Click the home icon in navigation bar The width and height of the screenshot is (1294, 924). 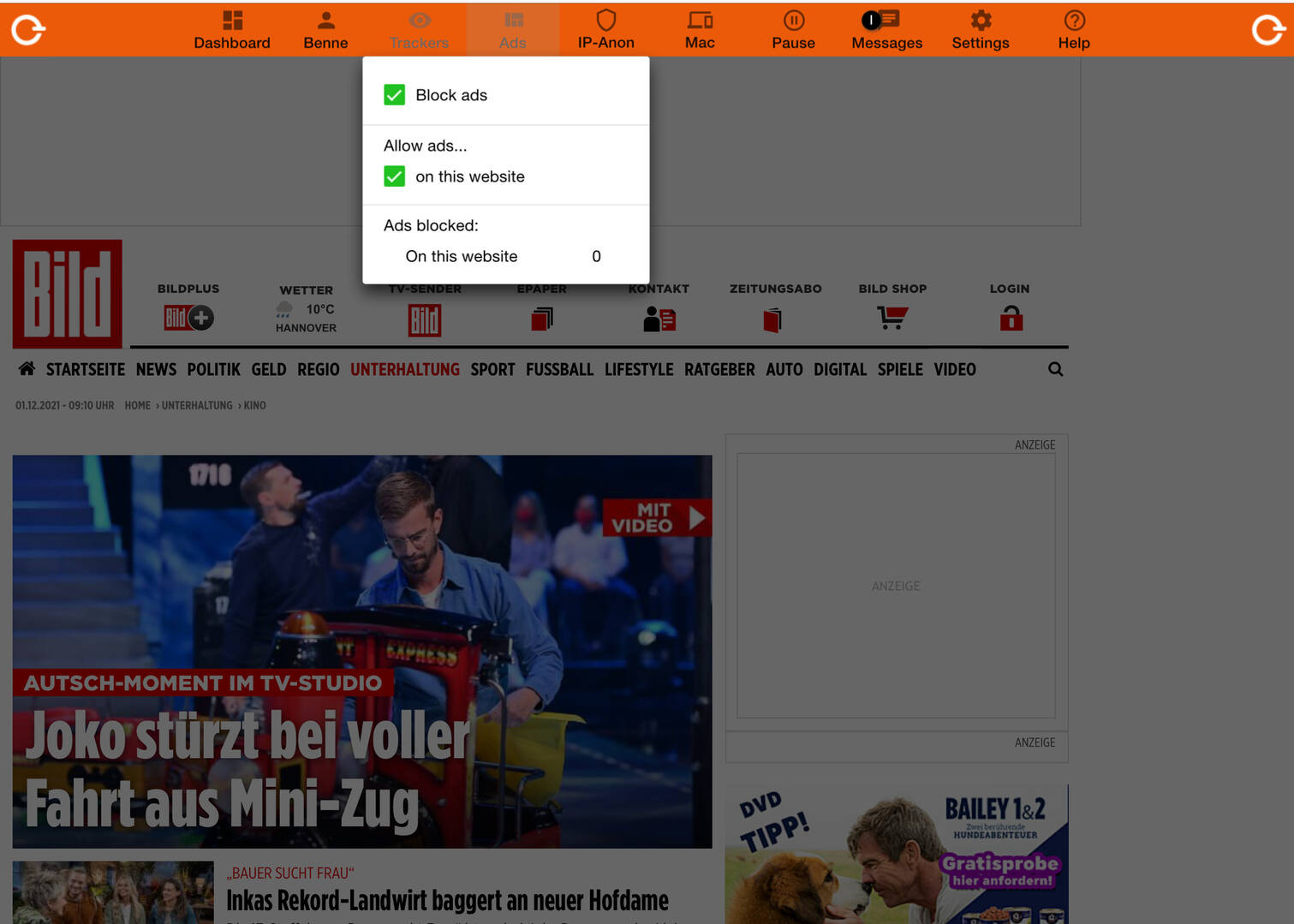click(27, 368)
